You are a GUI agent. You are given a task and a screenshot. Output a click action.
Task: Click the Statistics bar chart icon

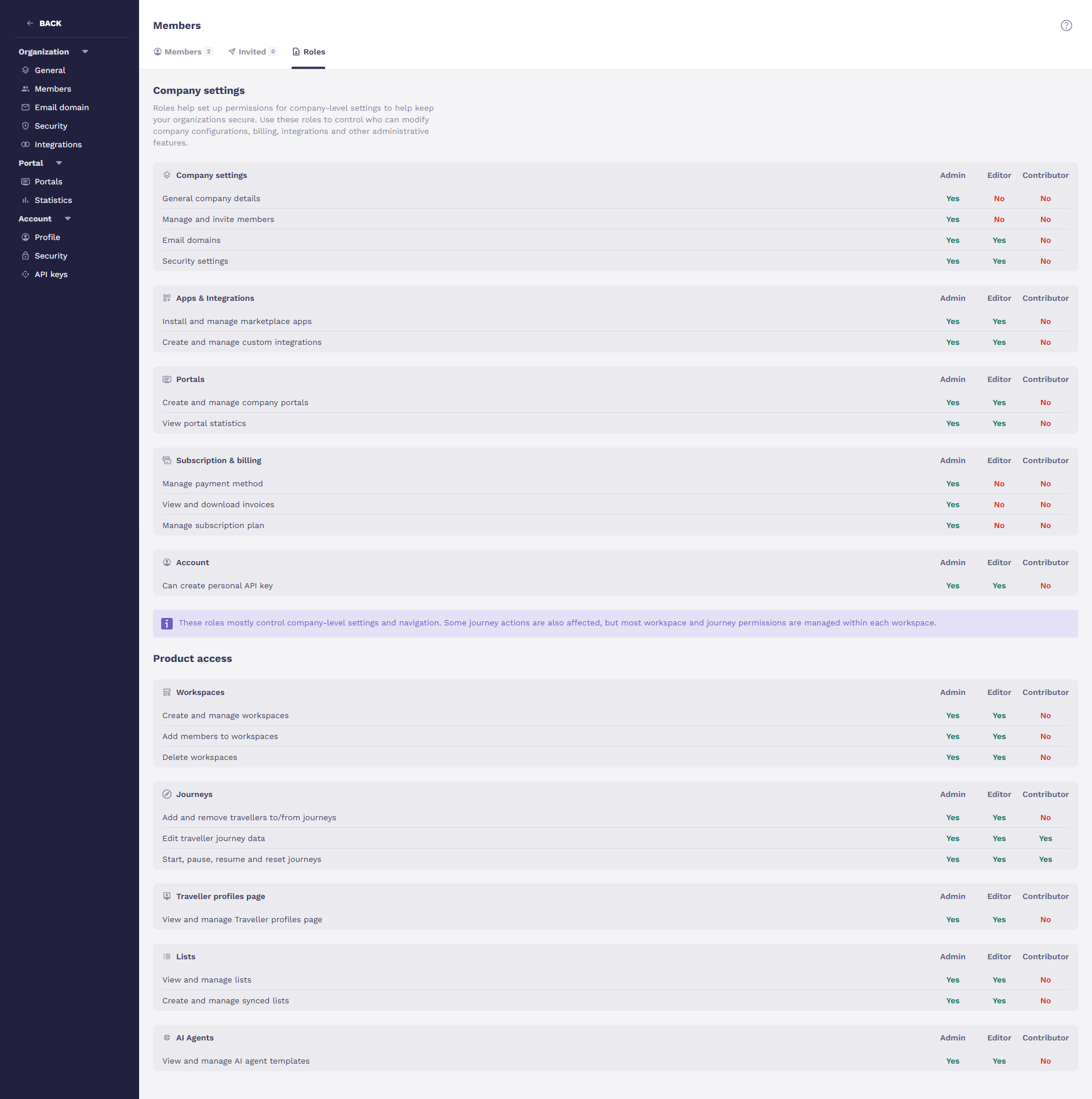(26, 200)
